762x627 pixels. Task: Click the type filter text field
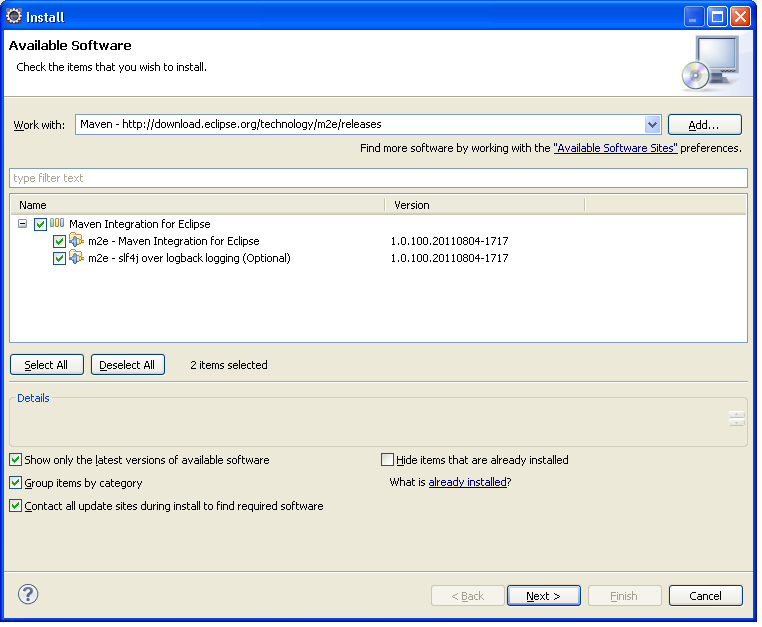coord(378,178)
